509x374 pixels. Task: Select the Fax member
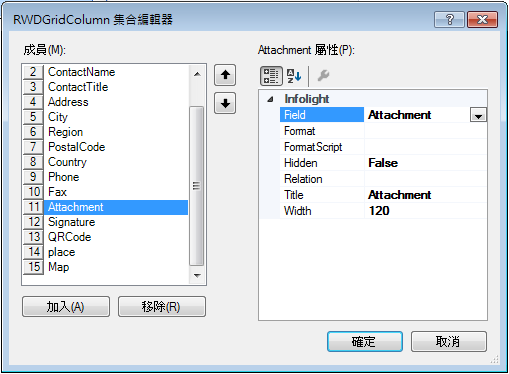[105, 192]
